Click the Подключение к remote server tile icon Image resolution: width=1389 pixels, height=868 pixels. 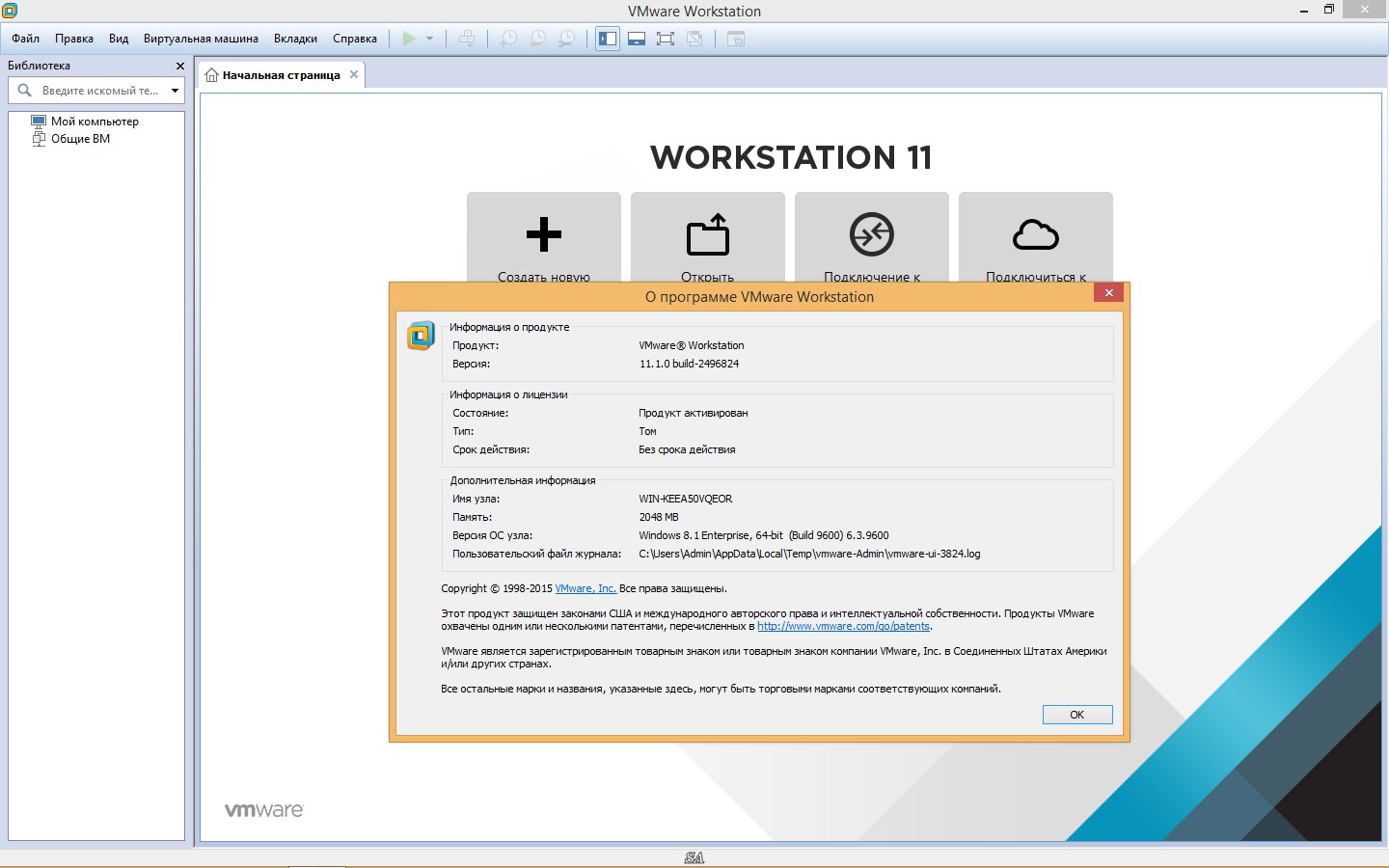[x=872, y=234]
